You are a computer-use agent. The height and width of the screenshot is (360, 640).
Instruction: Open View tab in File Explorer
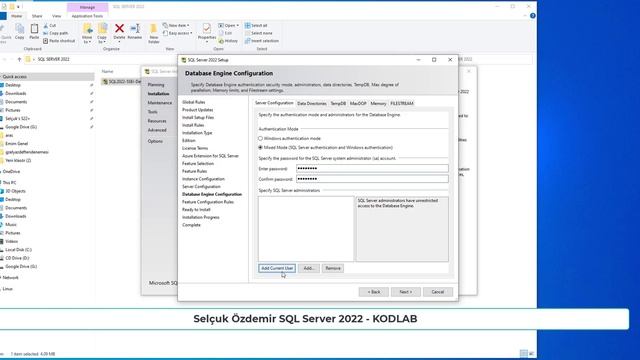(x=56, y=16)
